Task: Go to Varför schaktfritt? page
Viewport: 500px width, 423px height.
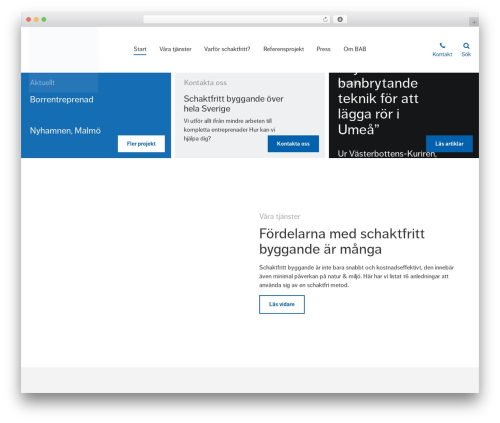Action: tap(227, 49)
